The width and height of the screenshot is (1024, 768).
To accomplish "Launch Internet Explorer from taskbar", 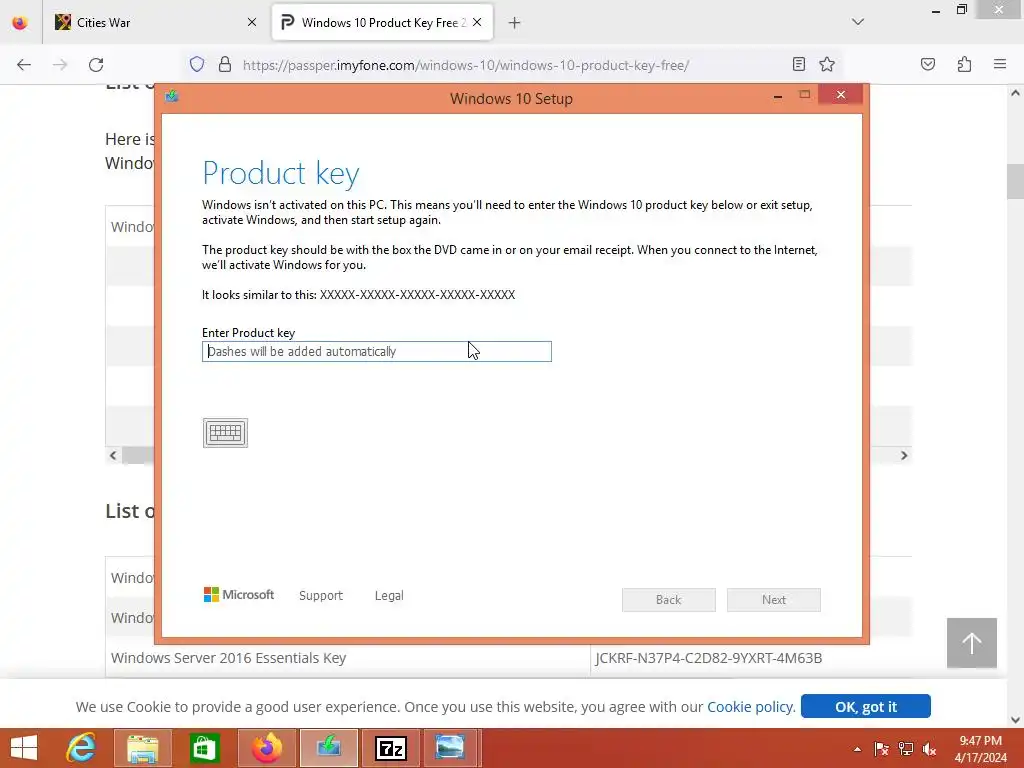I will tap(82, 748).
